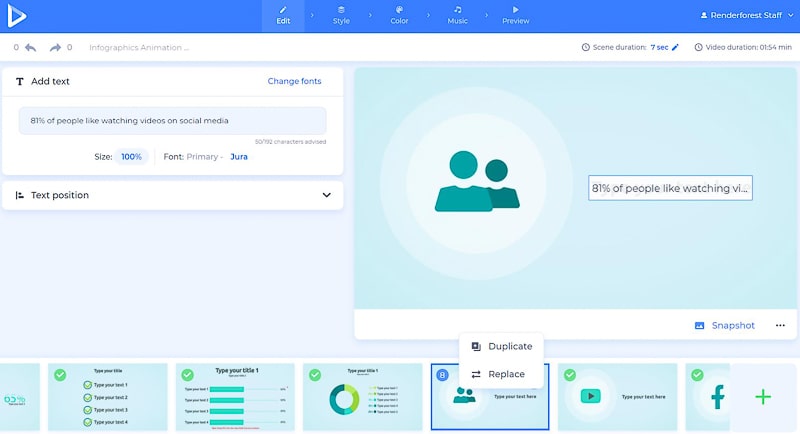The width and height of the screenshot is (800, 434).
Task: Choose Duplicate from the context menu
Action: pos(501,346)
